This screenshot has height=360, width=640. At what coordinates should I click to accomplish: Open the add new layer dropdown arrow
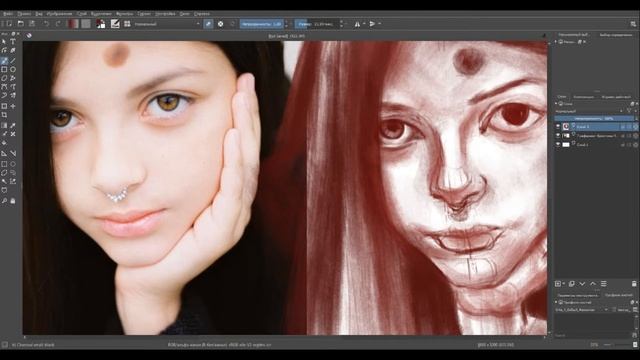click(564, 284)
